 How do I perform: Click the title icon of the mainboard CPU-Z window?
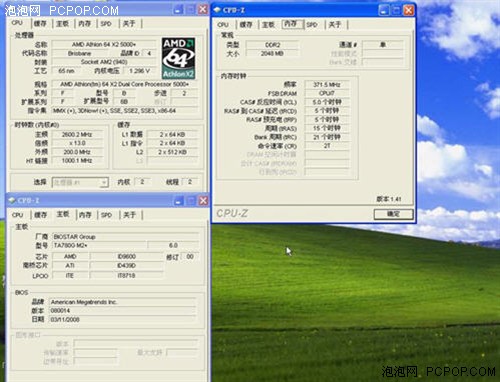[12, 200]
